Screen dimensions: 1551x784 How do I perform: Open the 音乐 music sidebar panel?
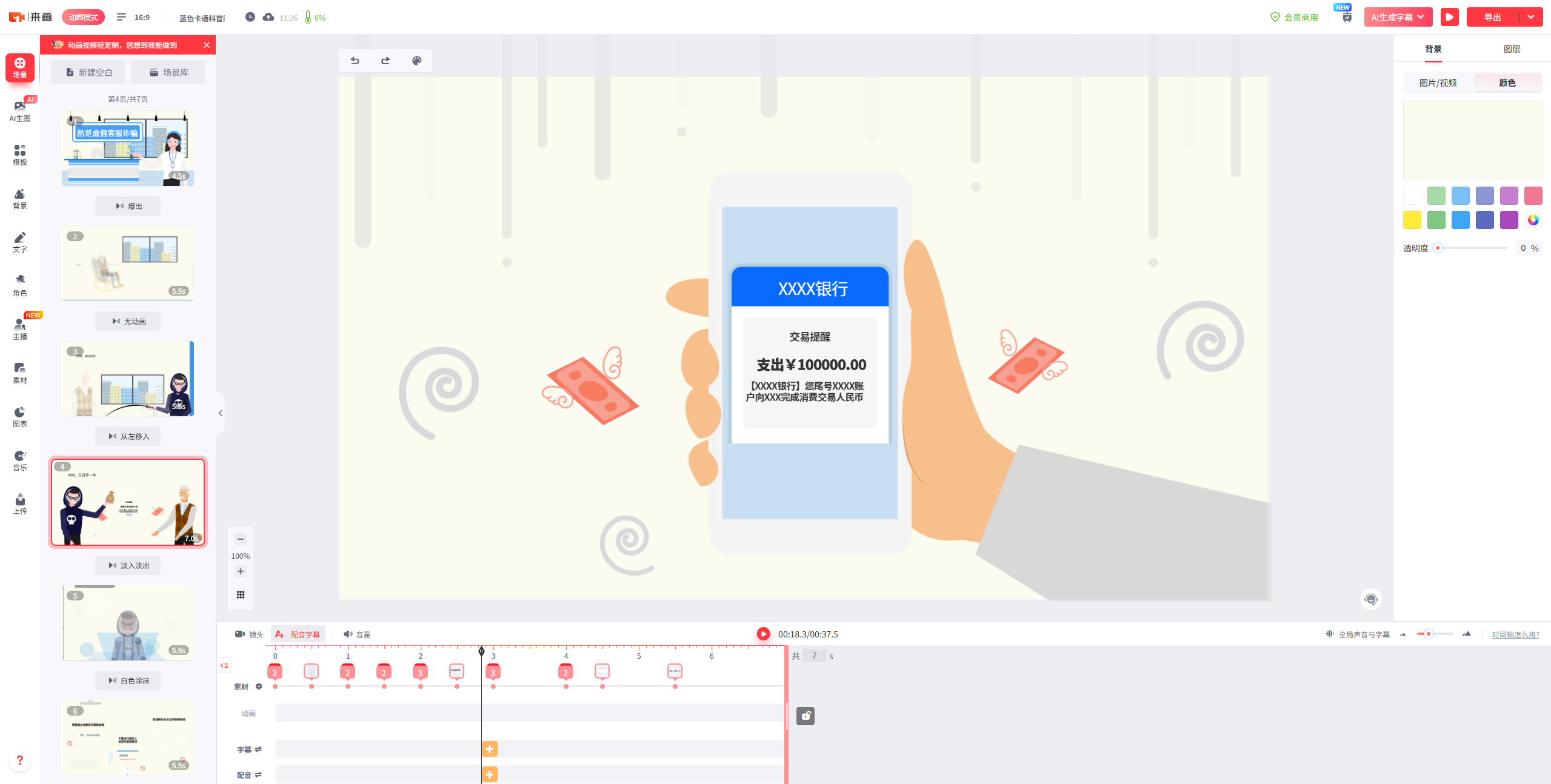click(x=20, y=460)
